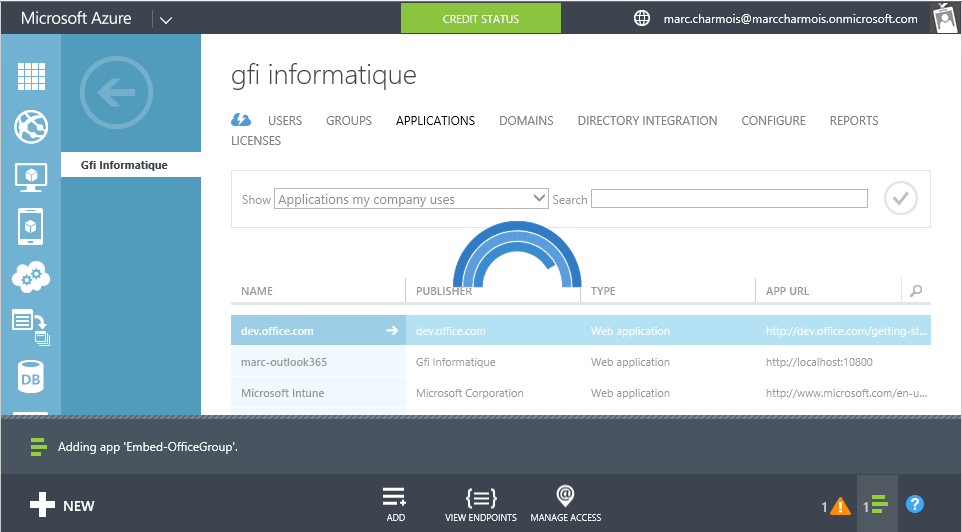
Task: Click 'Web application' type of marc-outlook365
Action: tap(630, 362)
